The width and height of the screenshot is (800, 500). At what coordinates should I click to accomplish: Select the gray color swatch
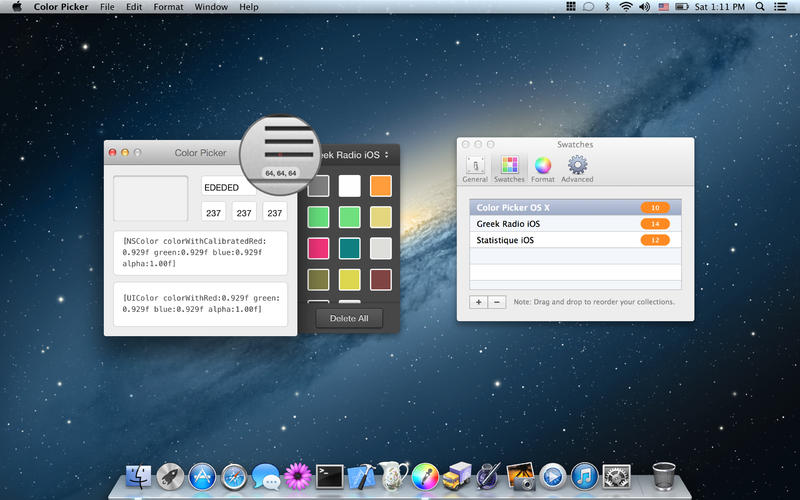319,186
